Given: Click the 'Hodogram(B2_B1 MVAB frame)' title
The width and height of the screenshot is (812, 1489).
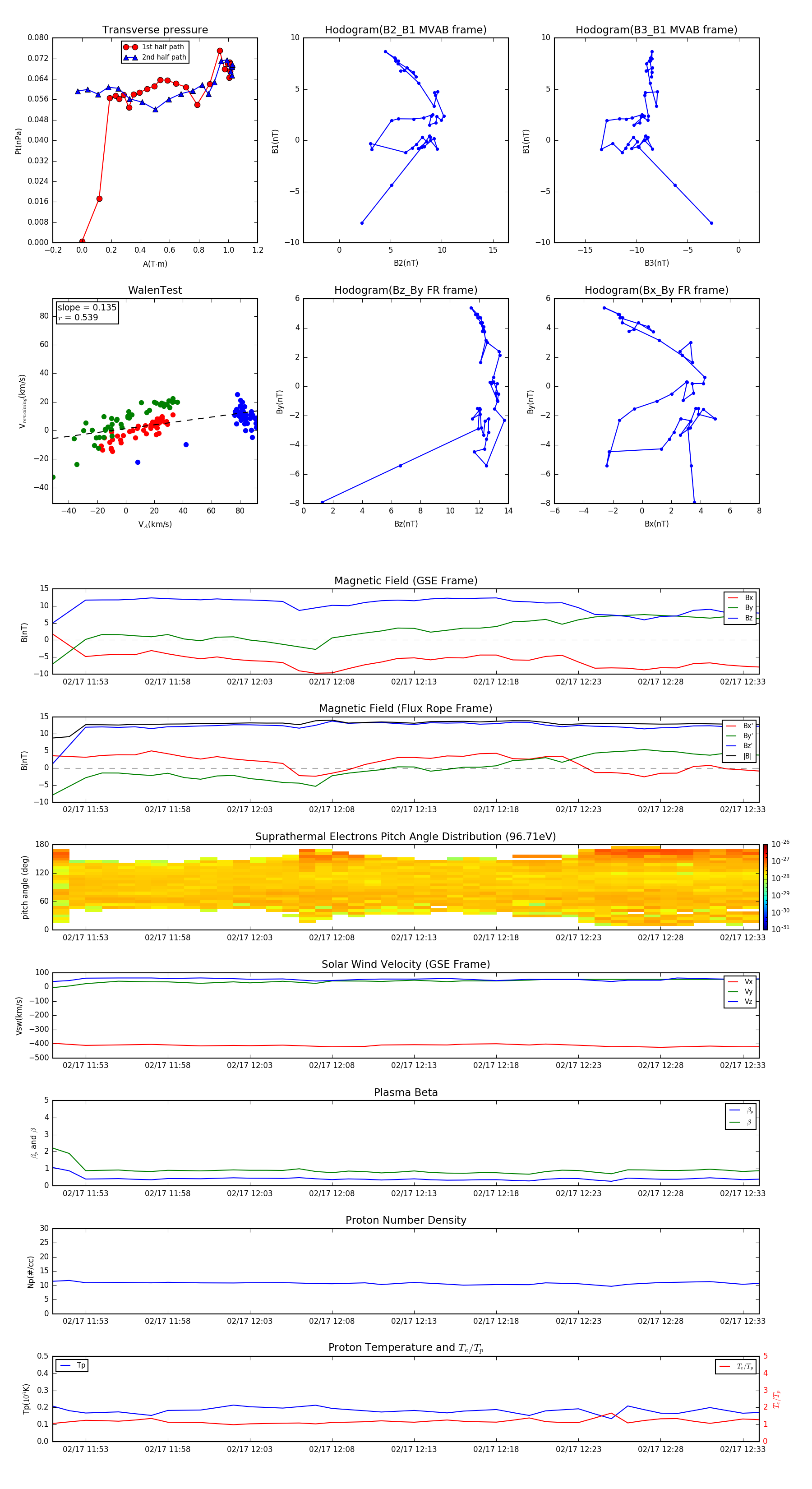Looking at the screenshot, I should coord(406,29).
